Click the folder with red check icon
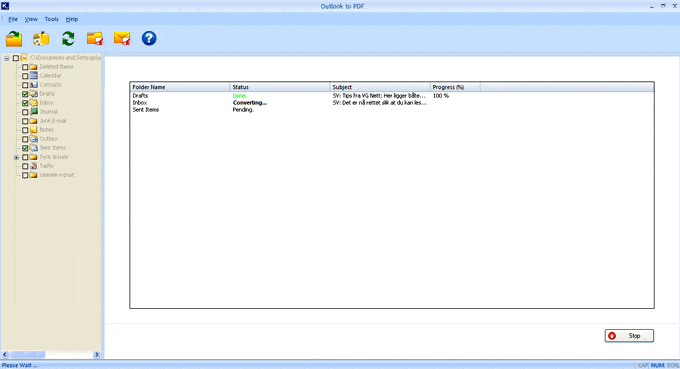Screen dimensions: 680x369 point(95,39)
